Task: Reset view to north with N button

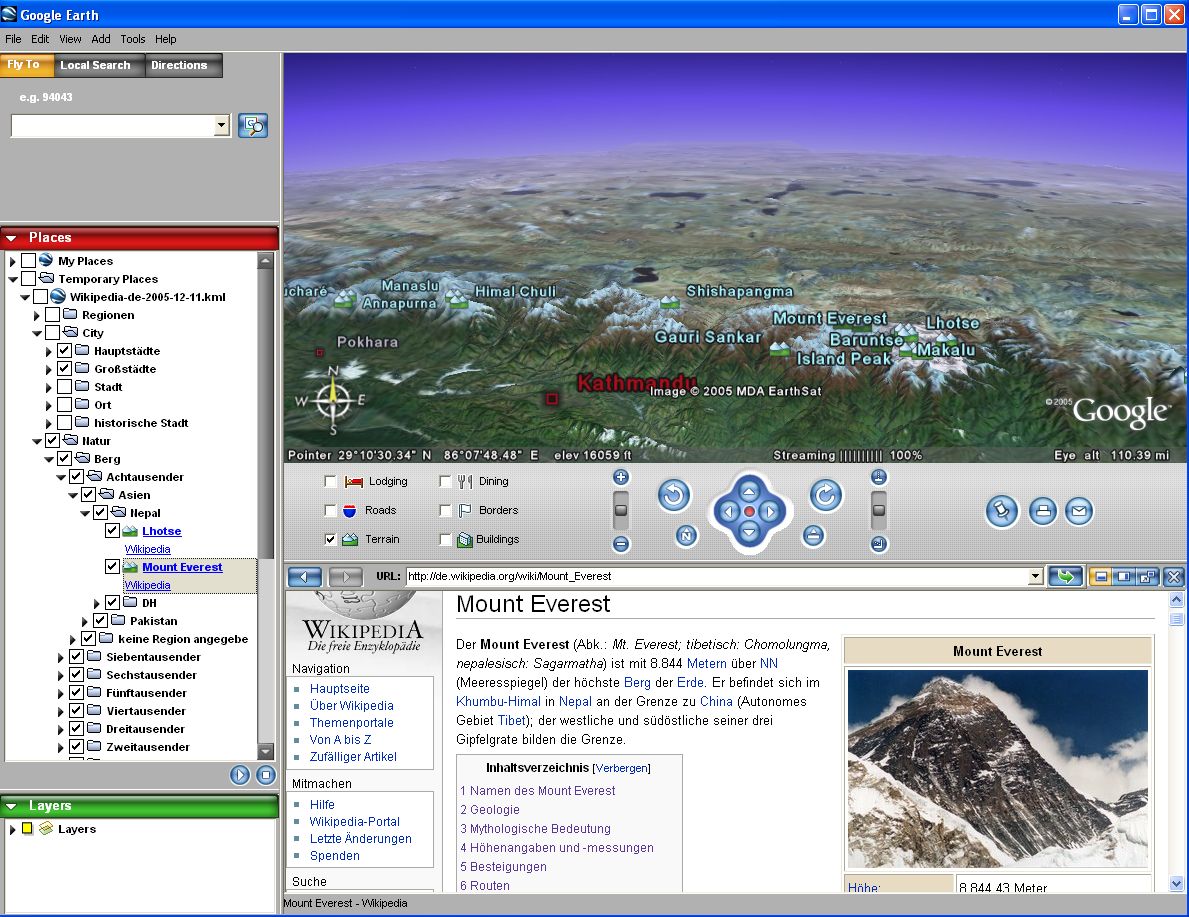Action: point(685,535)
